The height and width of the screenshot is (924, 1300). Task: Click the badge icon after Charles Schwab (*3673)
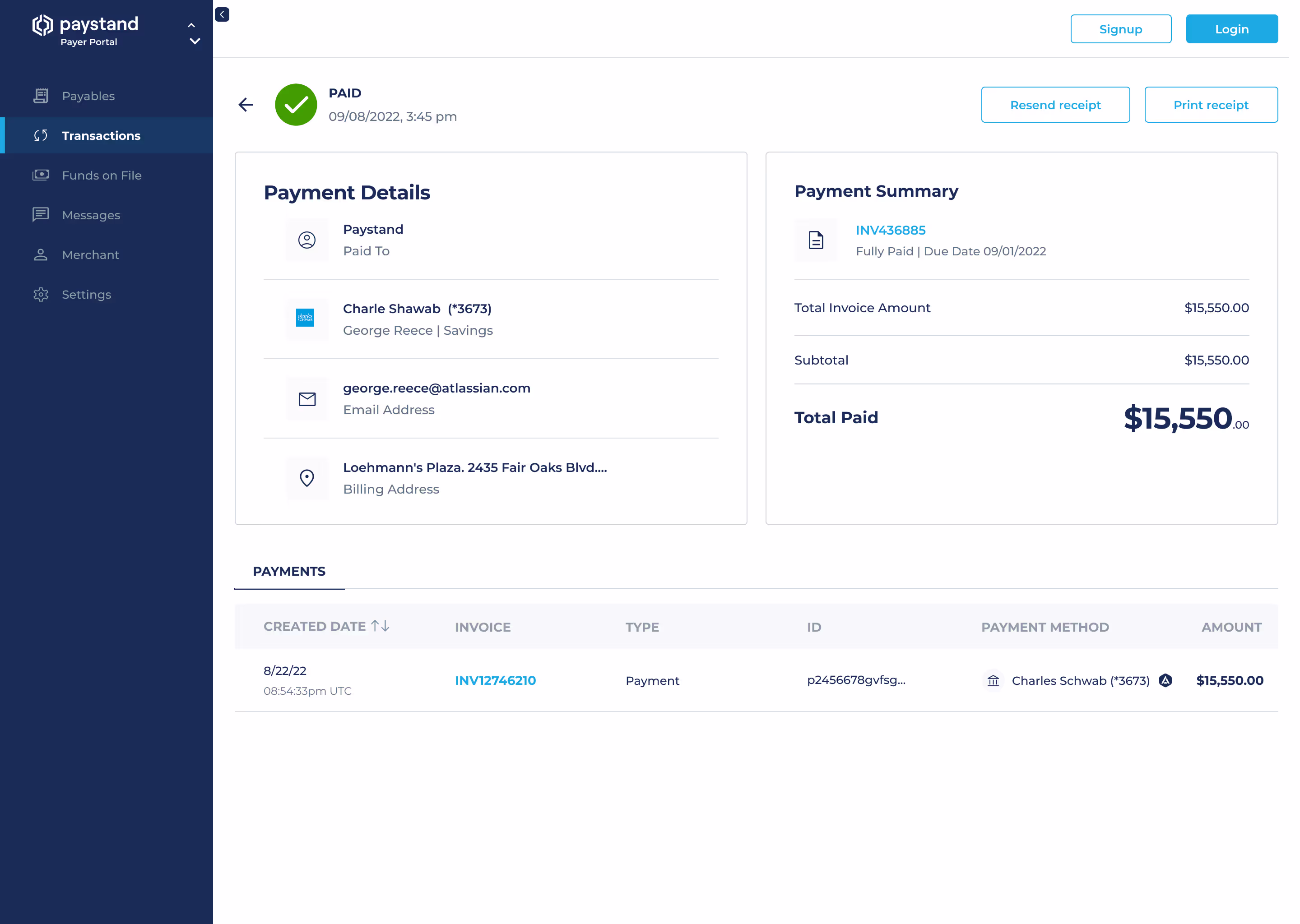pyautogui.click(x=1165, y=680)
